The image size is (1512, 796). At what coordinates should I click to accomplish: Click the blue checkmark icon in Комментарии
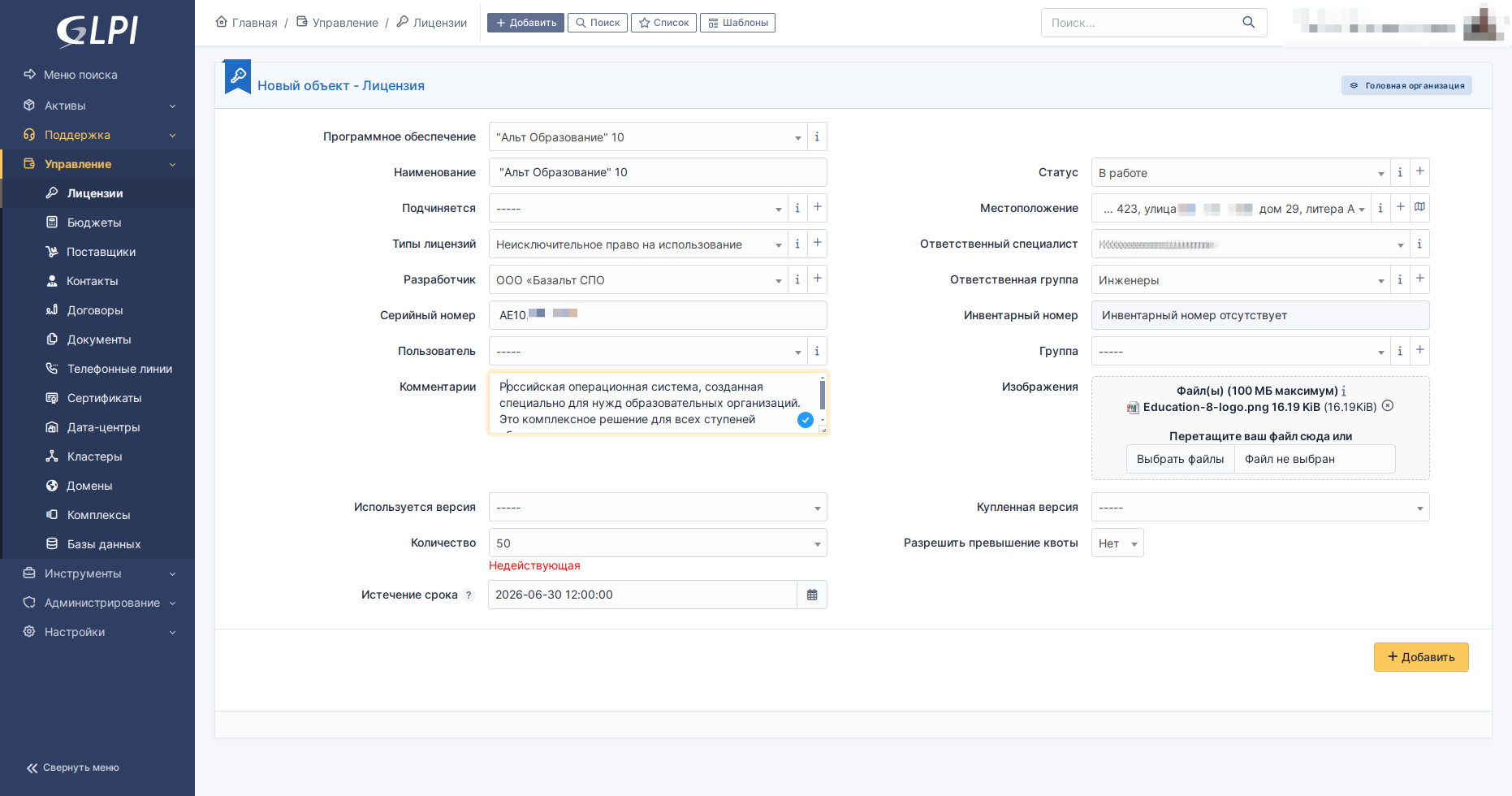[806, 420]
